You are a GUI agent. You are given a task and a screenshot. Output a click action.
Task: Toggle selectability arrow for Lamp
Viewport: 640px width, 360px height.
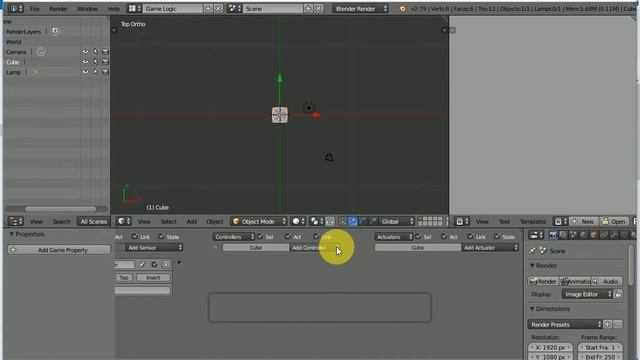click(96, 72)
